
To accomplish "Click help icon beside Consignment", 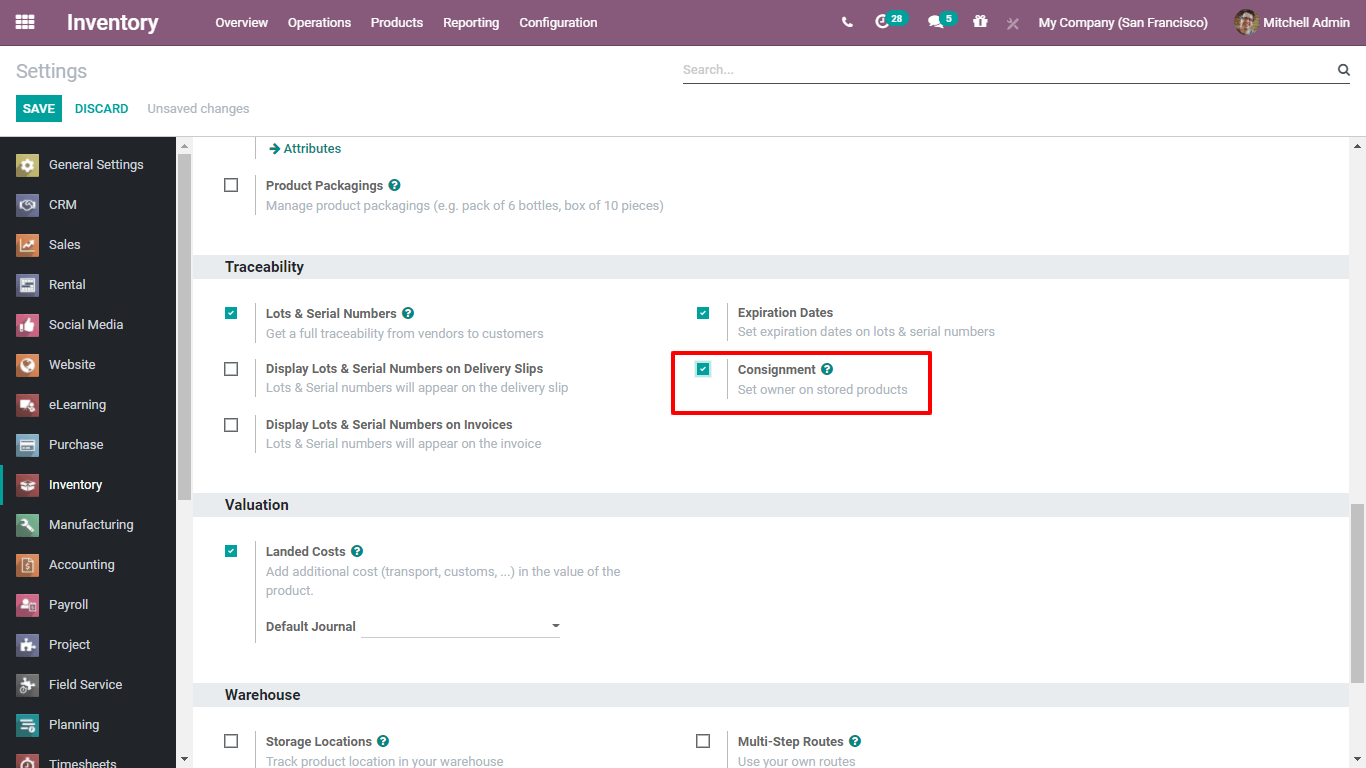I will pyautogui.click(x=827, y=369).
